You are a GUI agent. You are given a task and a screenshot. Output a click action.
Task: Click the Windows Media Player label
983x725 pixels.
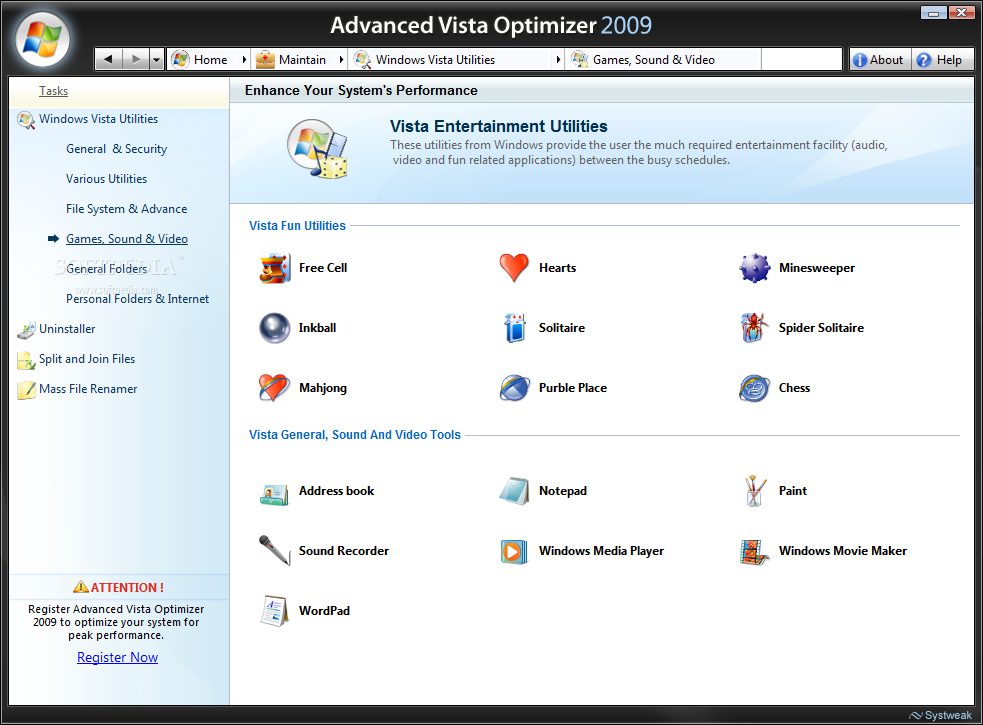[601, 551]
